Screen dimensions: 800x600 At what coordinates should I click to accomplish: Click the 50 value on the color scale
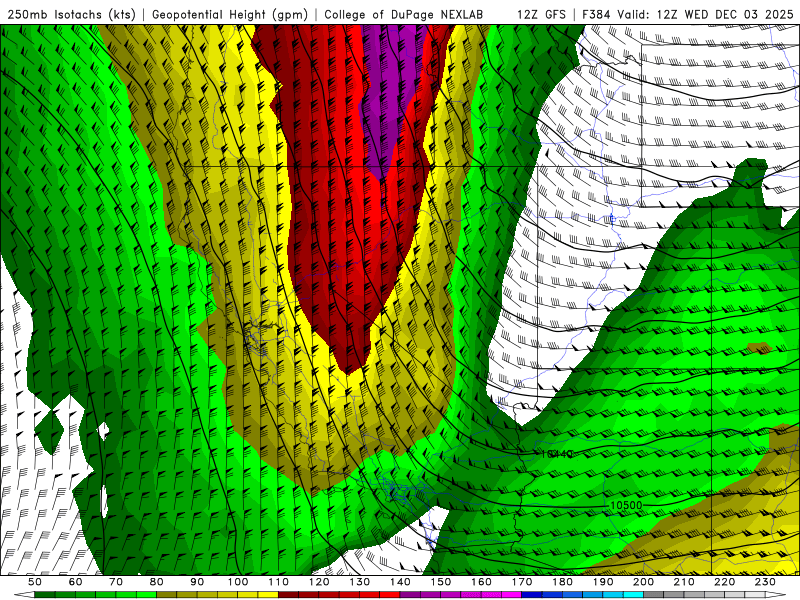click(x=35, y=582)
